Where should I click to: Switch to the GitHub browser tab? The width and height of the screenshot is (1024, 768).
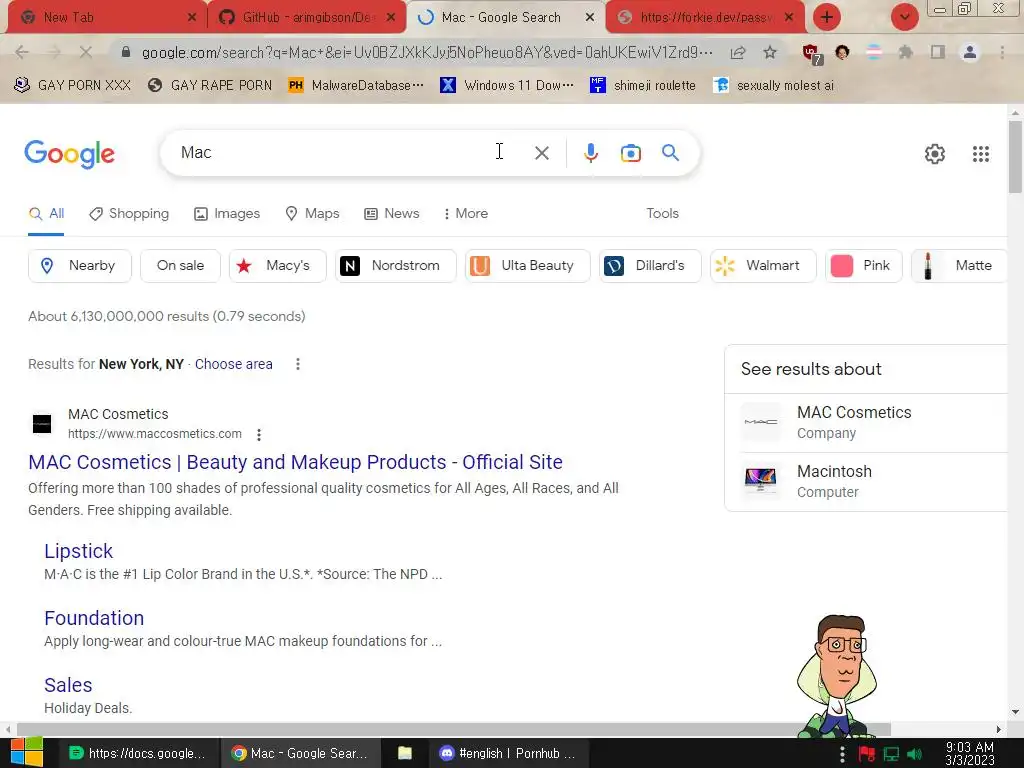tap(307, 17)
